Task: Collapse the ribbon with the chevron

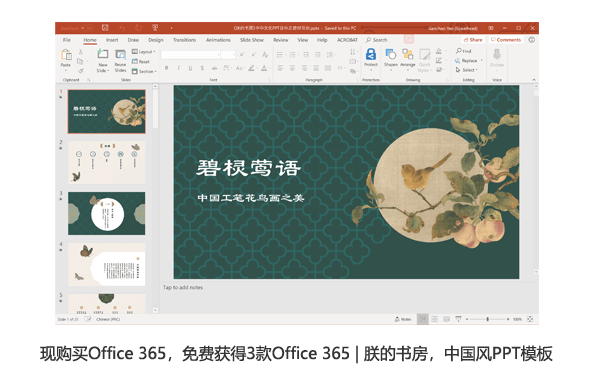Action: pyautogui.click(x=534, y=80)
